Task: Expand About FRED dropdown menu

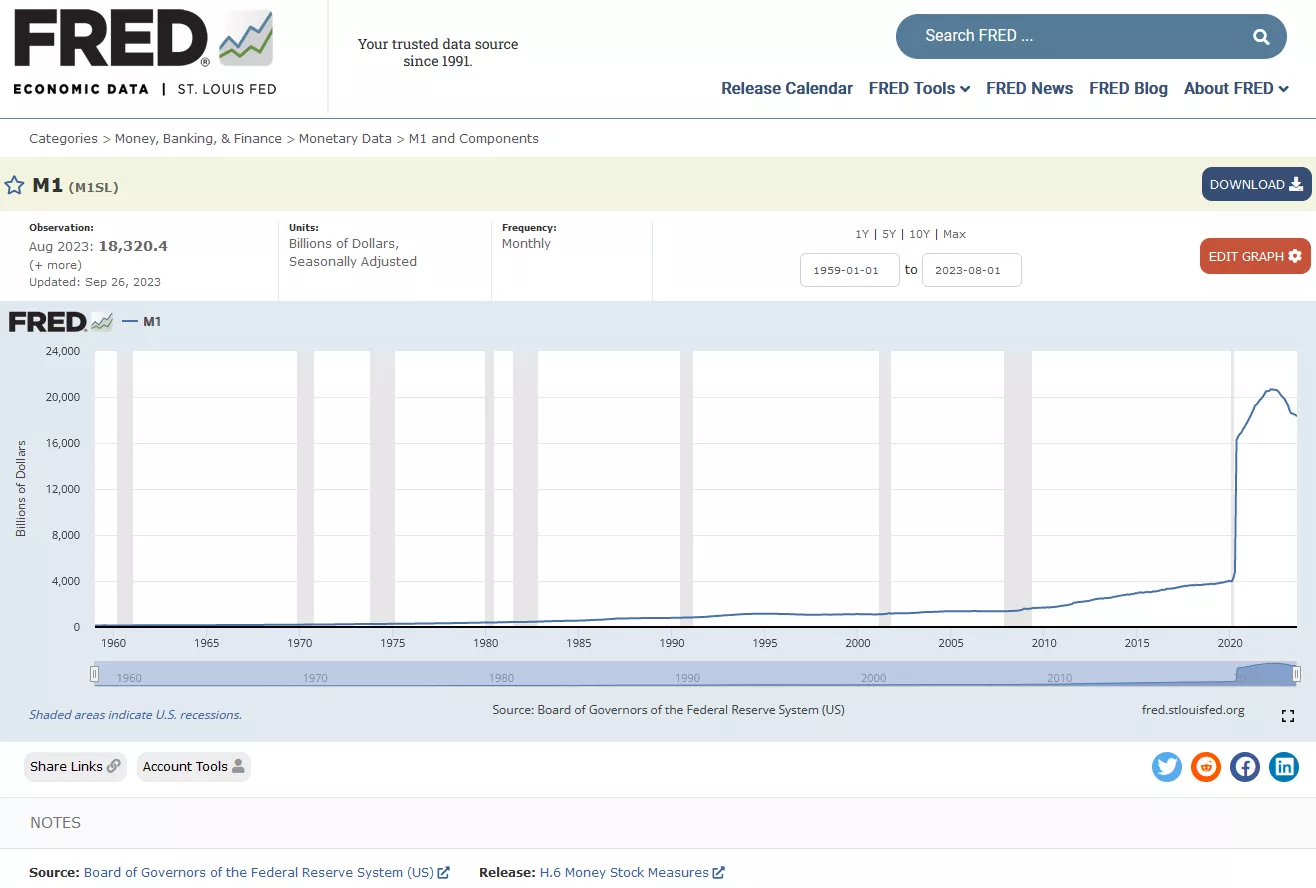Action: point(1236,88)
